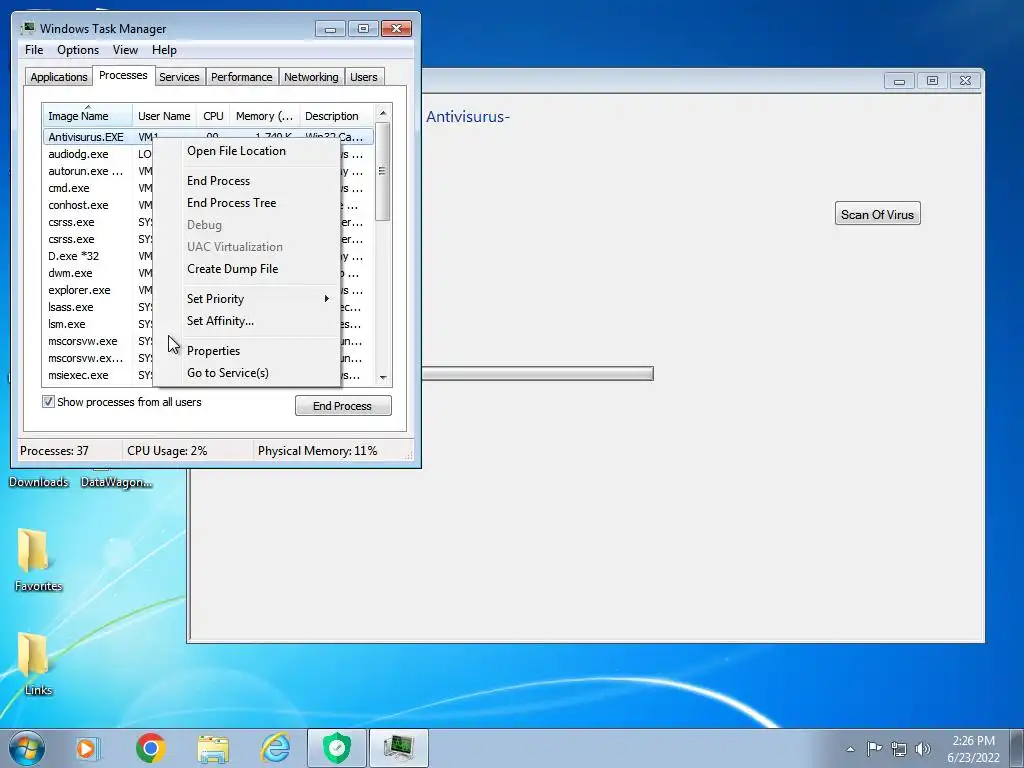
Task: Select the audiodg.exe process
Action: tap(78, 154)
